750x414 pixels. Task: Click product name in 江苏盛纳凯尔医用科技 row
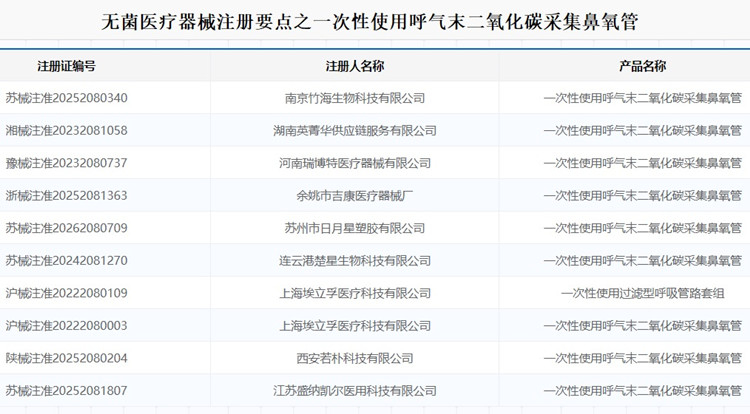[x=642, y=391]
